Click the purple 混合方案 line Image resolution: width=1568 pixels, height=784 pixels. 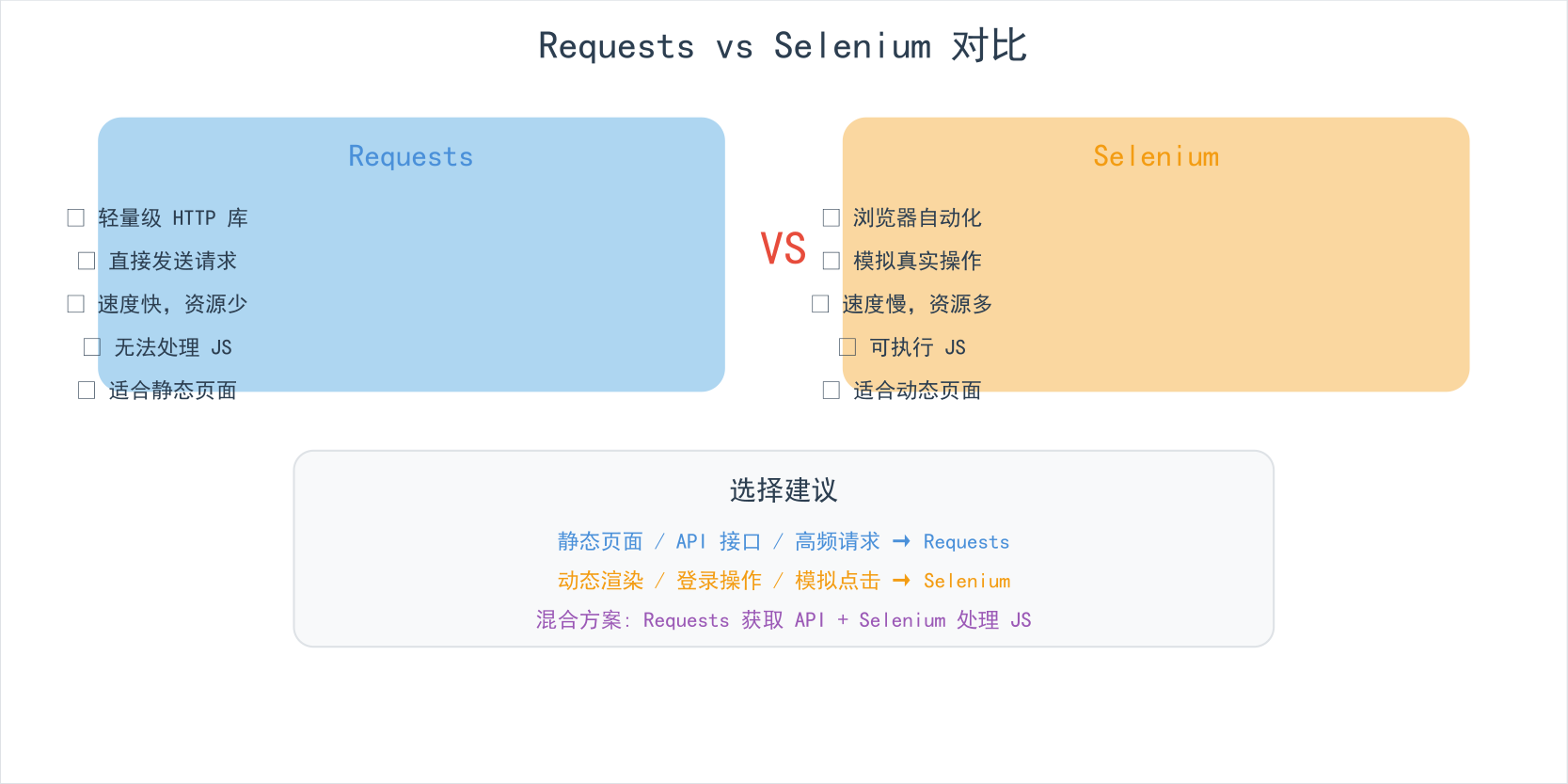coord(784,620)
